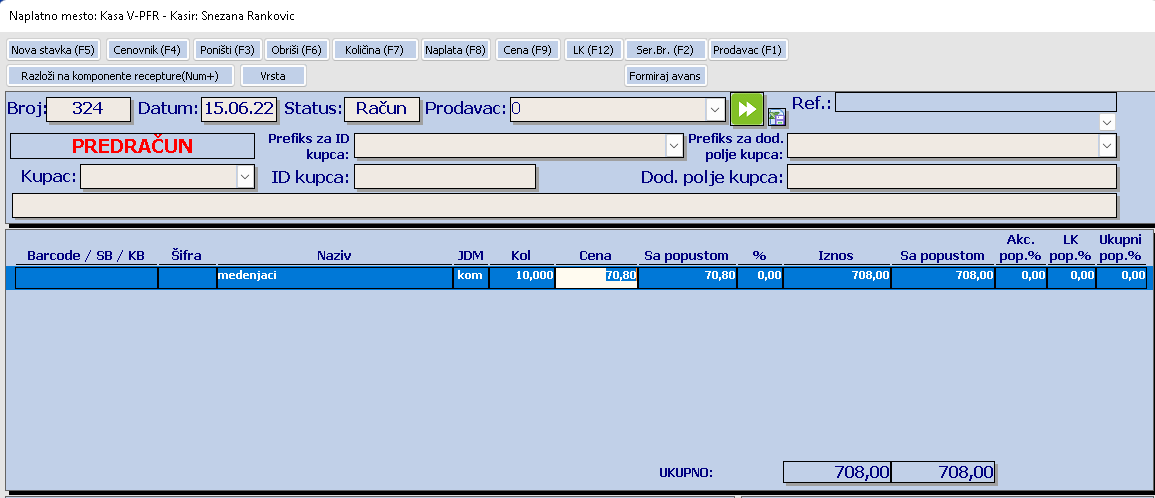Open the Prefiks za ID kupca dropdown
Viewport: 1155px width, 498px height.
(673, 146)
